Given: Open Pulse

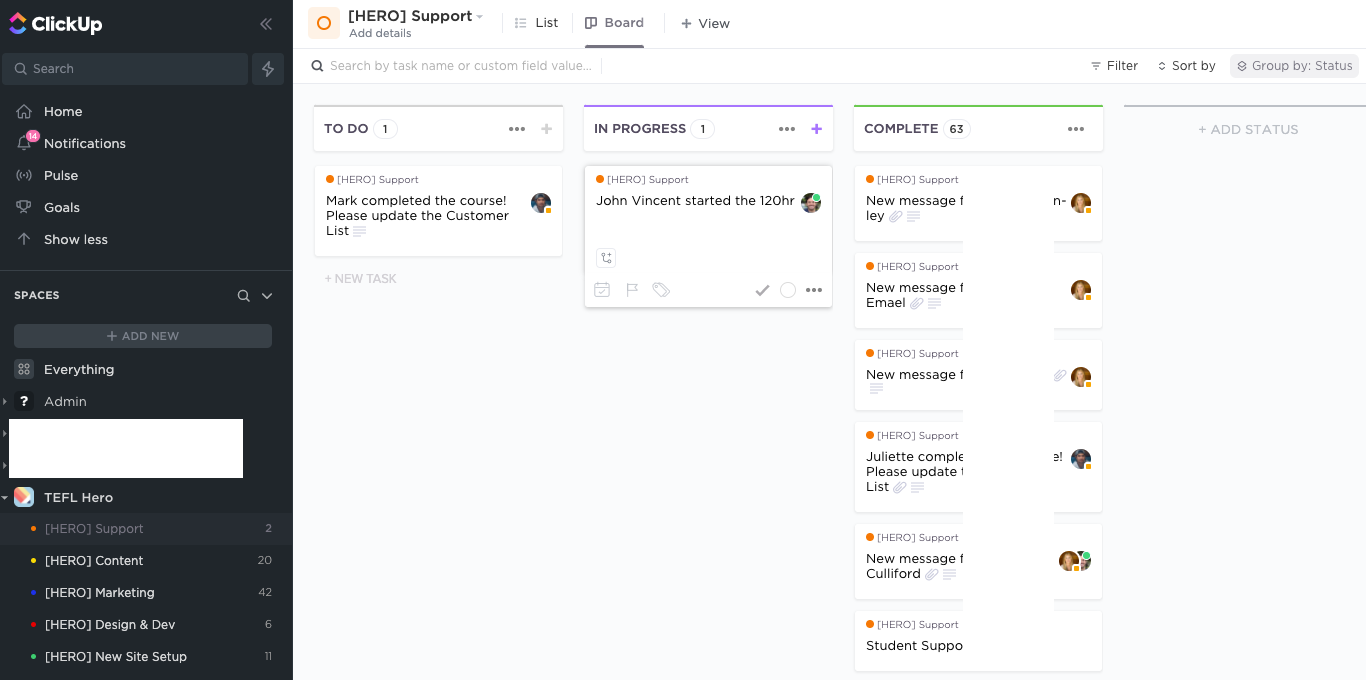Looking at the screenshot, I should click(x=61, y=176).
